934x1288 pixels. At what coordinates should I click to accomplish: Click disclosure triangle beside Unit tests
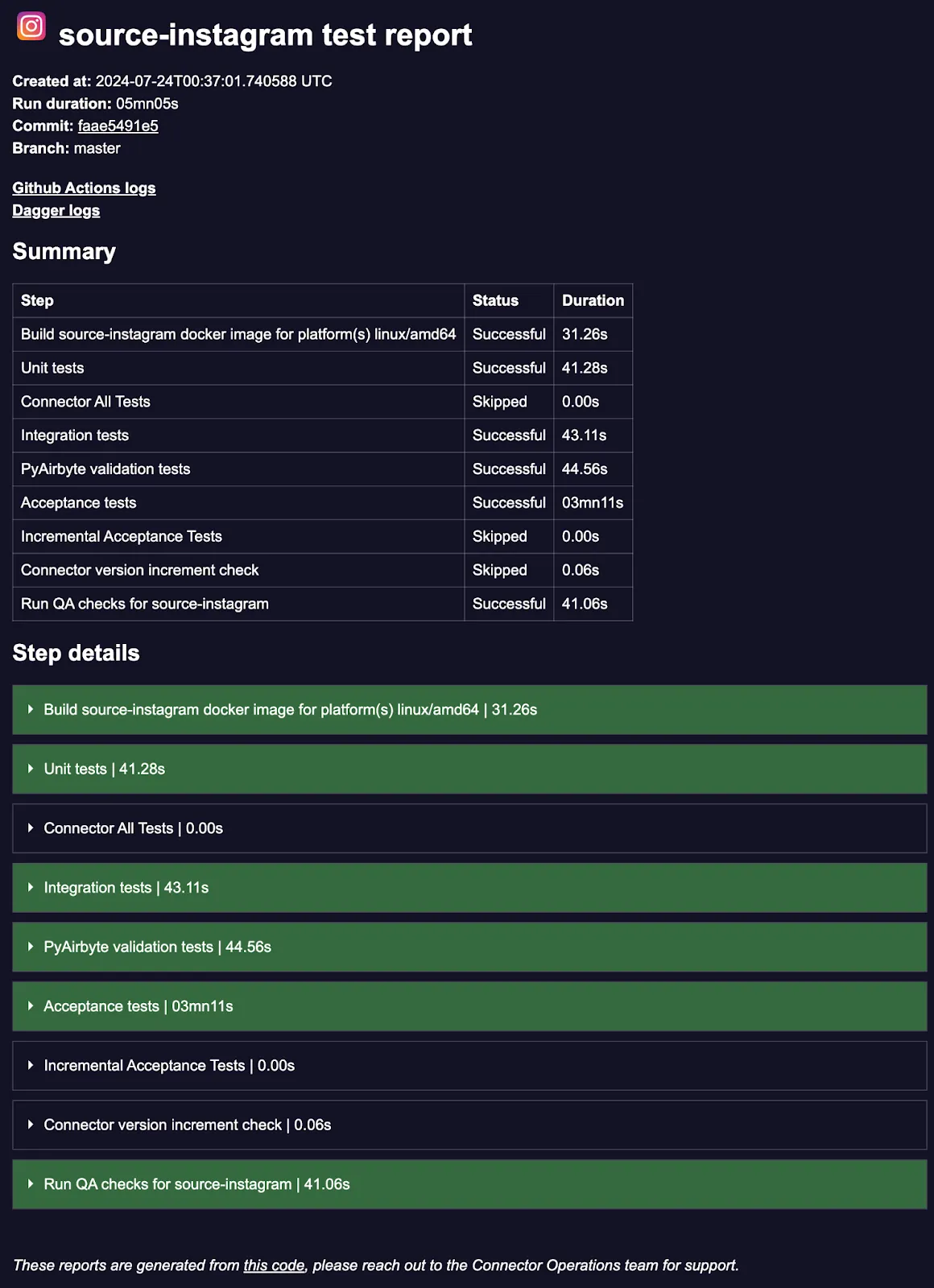(x=31, y=769)
